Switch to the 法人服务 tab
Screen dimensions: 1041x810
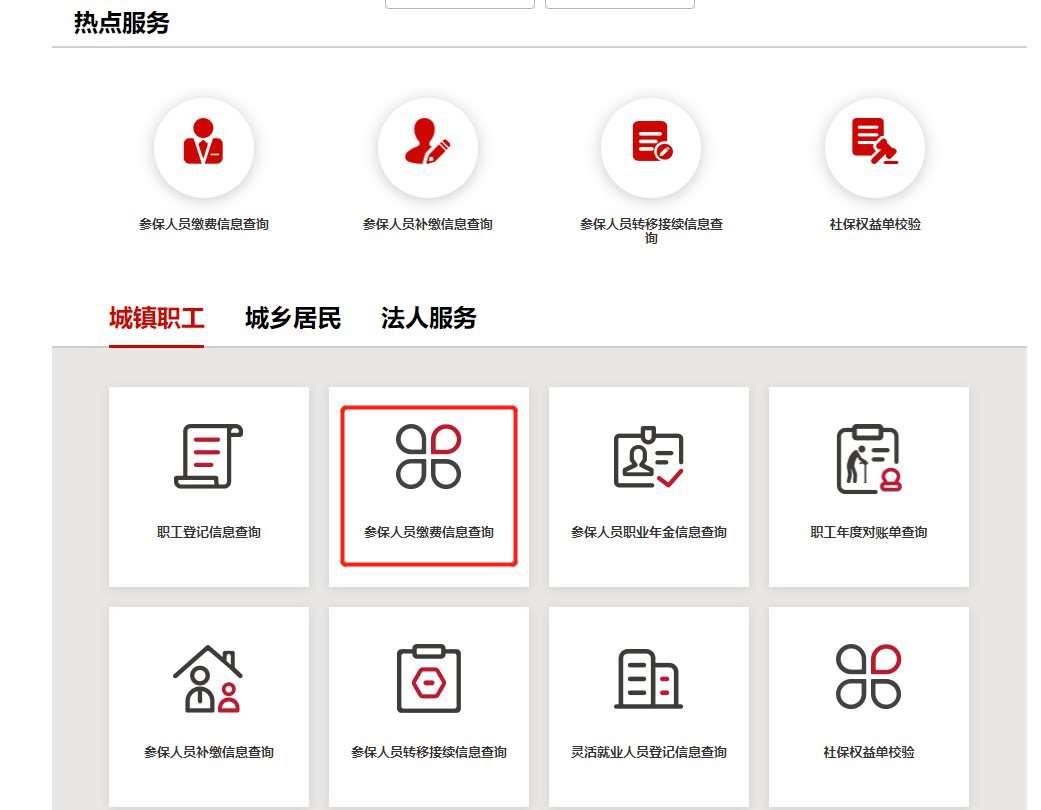point(429,319)
